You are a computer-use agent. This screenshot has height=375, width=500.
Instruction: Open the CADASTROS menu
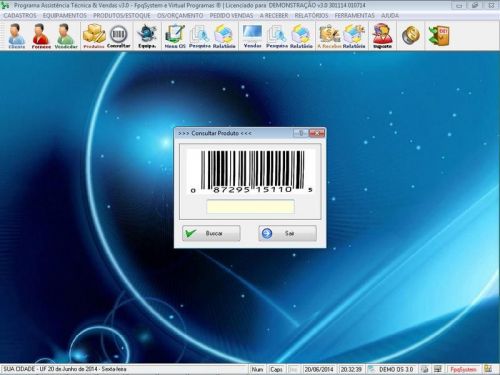click(x=20, y=16)
